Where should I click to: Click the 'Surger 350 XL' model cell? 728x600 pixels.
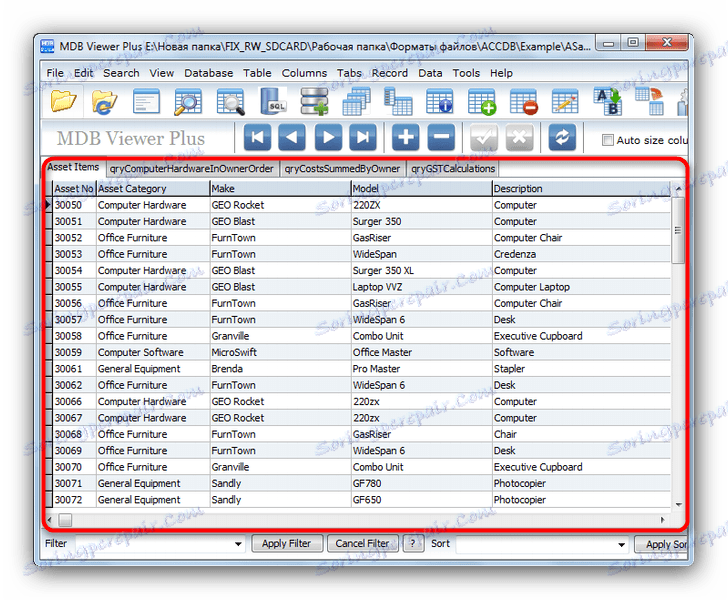(x=422, y=271)
